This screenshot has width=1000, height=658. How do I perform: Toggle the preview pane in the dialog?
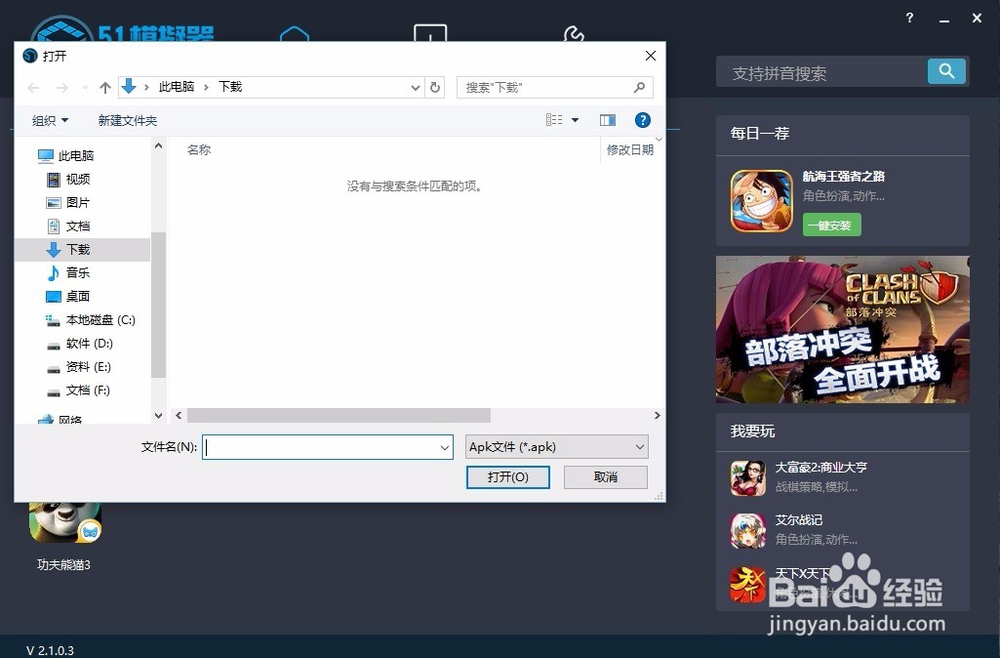[607, 120]
